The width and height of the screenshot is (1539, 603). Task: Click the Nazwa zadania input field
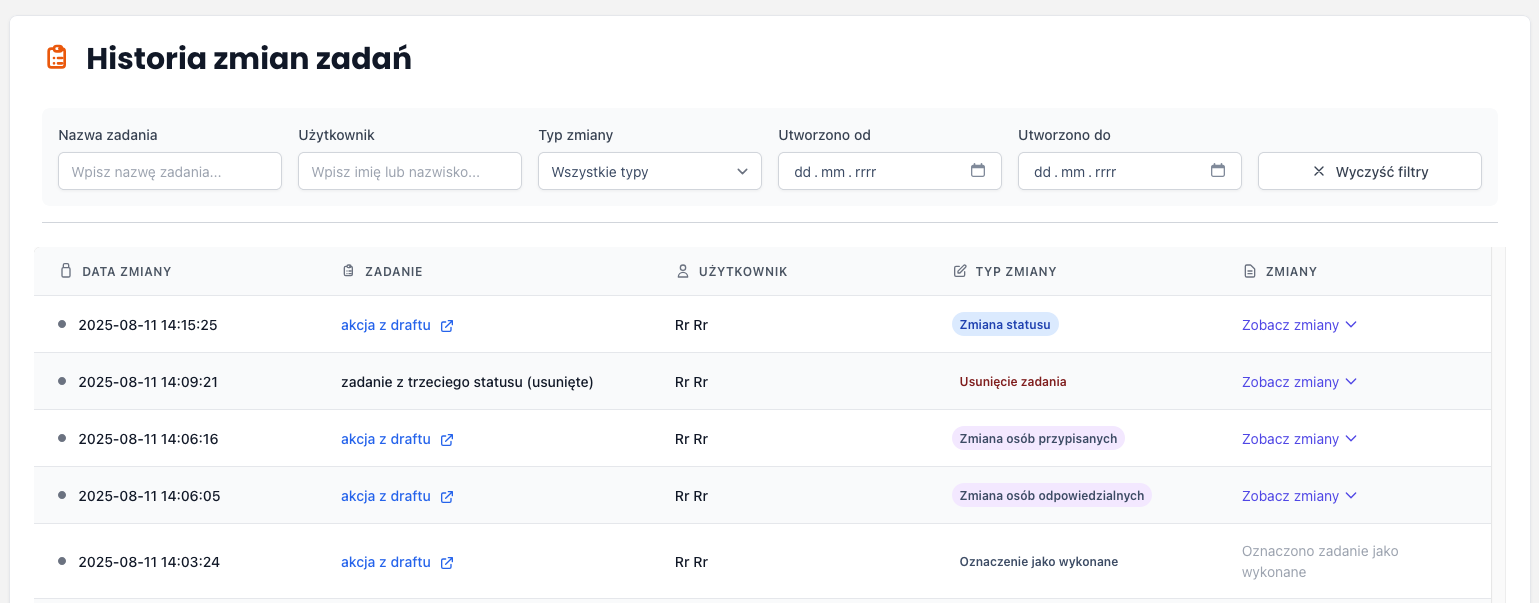coord(169,171)
